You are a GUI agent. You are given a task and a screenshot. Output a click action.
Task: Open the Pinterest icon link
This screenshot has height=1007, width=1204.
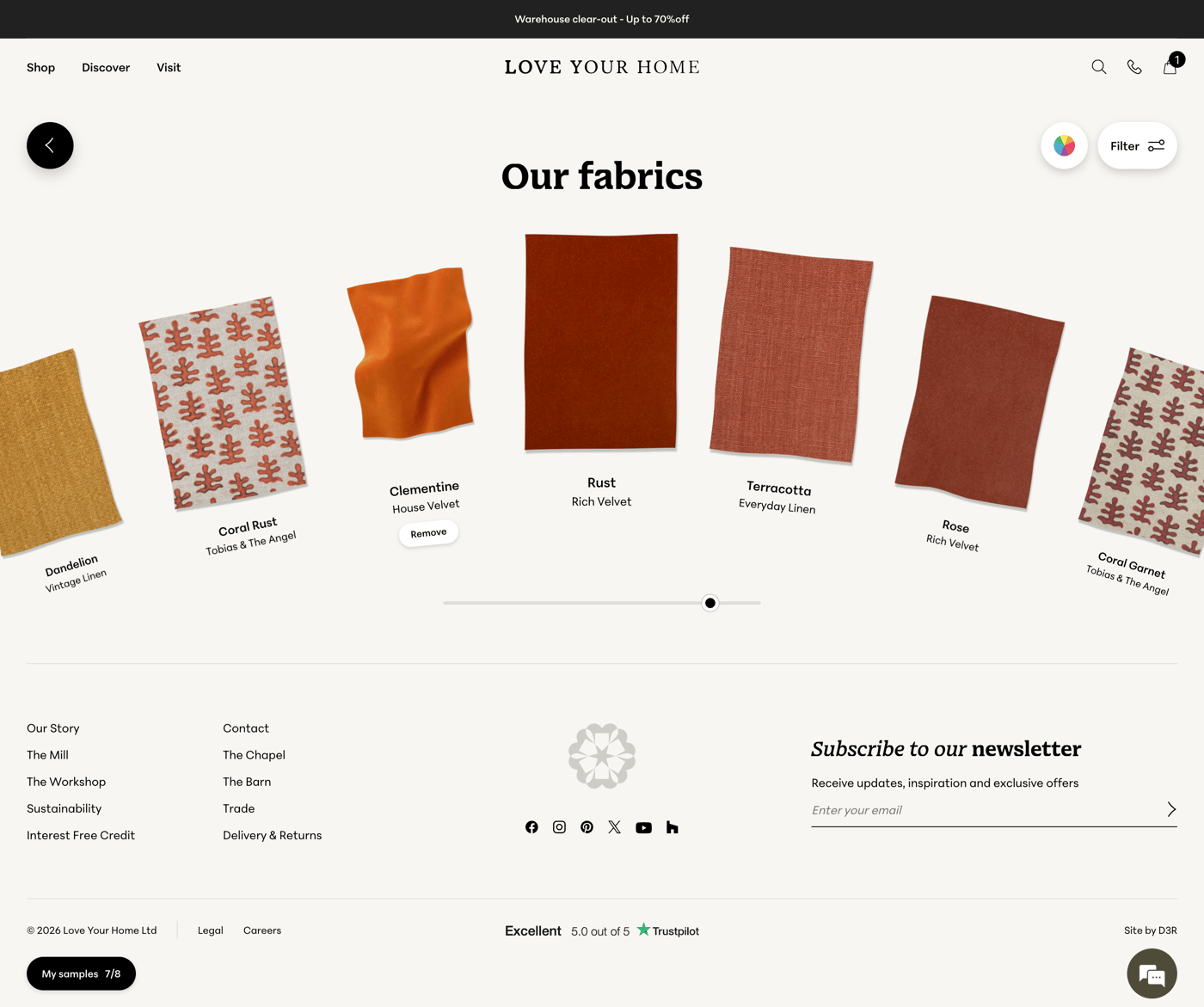coord(587,827)
